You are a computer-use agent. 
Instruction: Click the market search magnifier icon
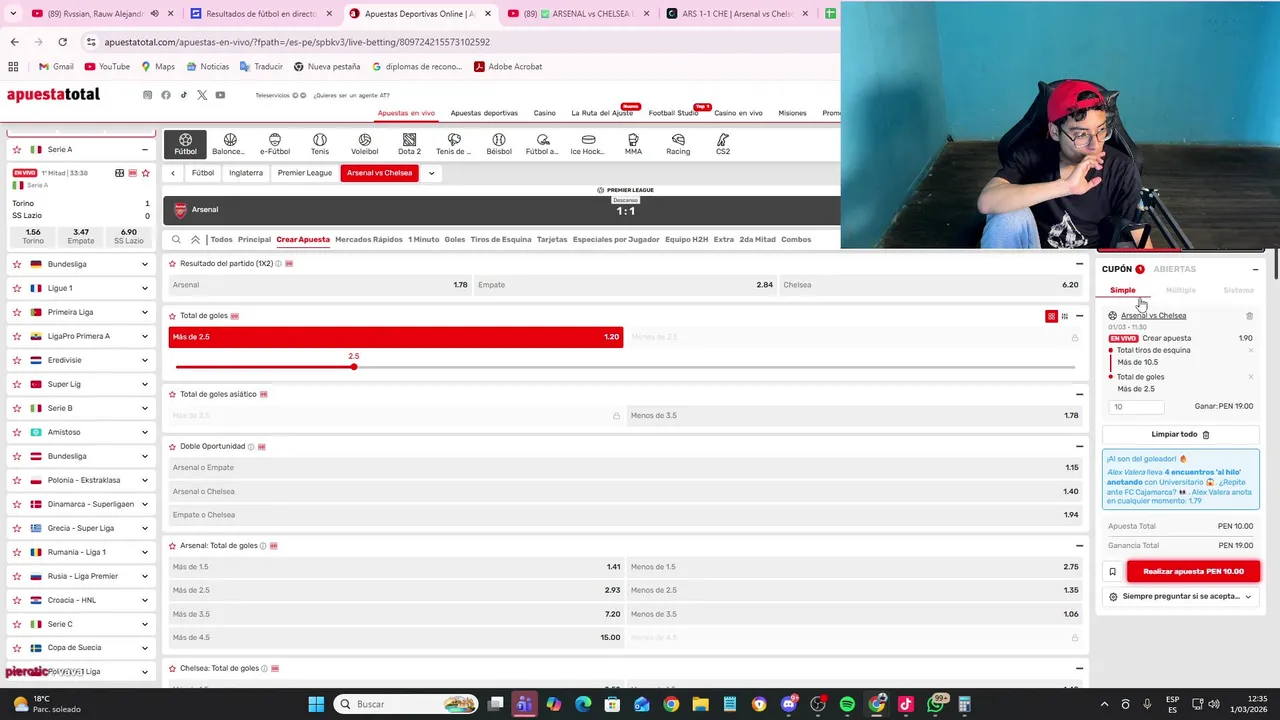click(176, 240)
